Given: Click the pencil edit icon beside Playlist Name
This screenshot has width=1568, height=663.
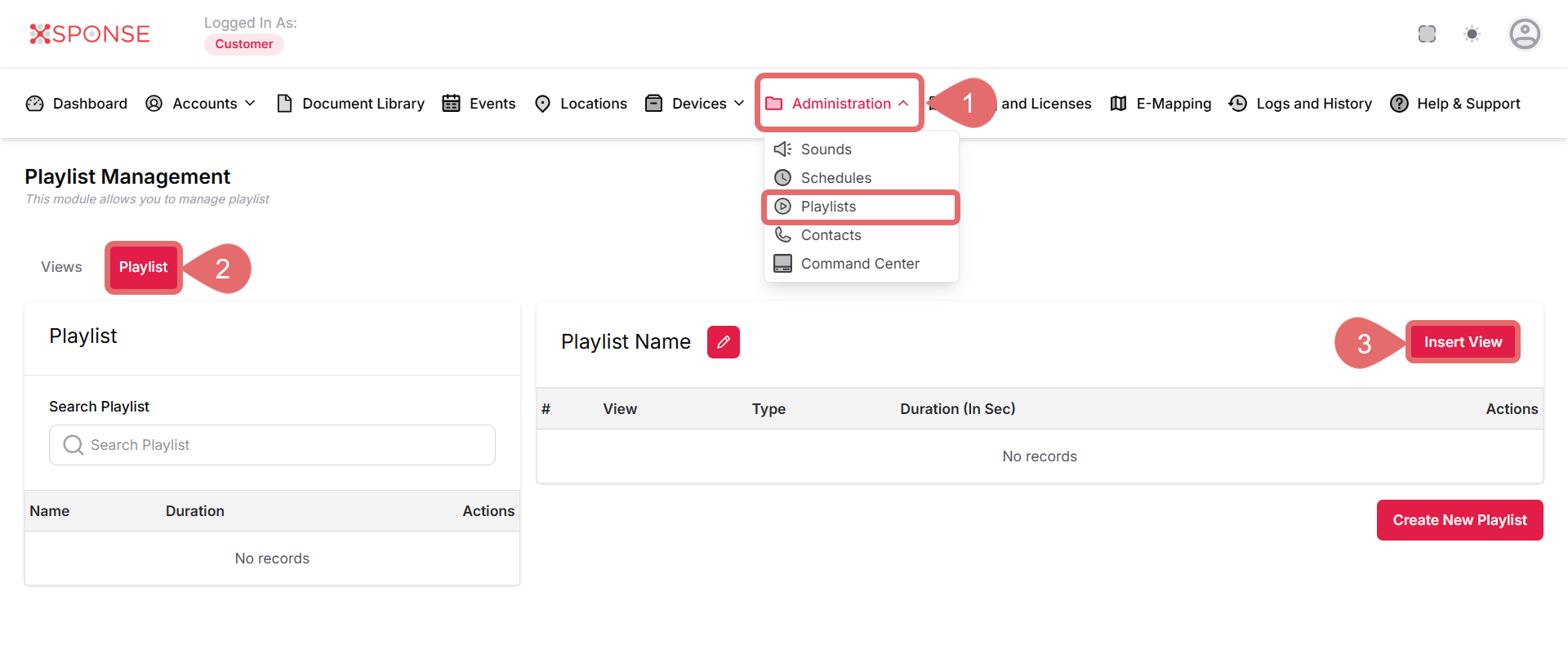Looking at the screenshot, I should (x=723, y=342).
